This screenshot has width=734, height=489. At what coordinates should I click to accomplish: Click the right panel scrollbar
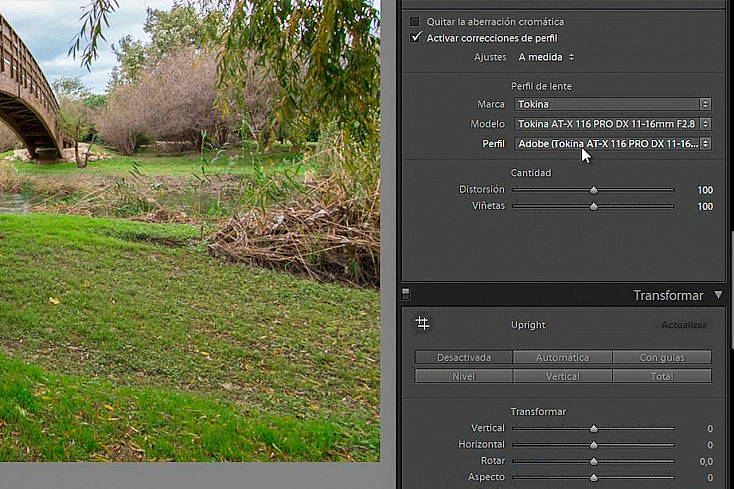tap(731, 290)
